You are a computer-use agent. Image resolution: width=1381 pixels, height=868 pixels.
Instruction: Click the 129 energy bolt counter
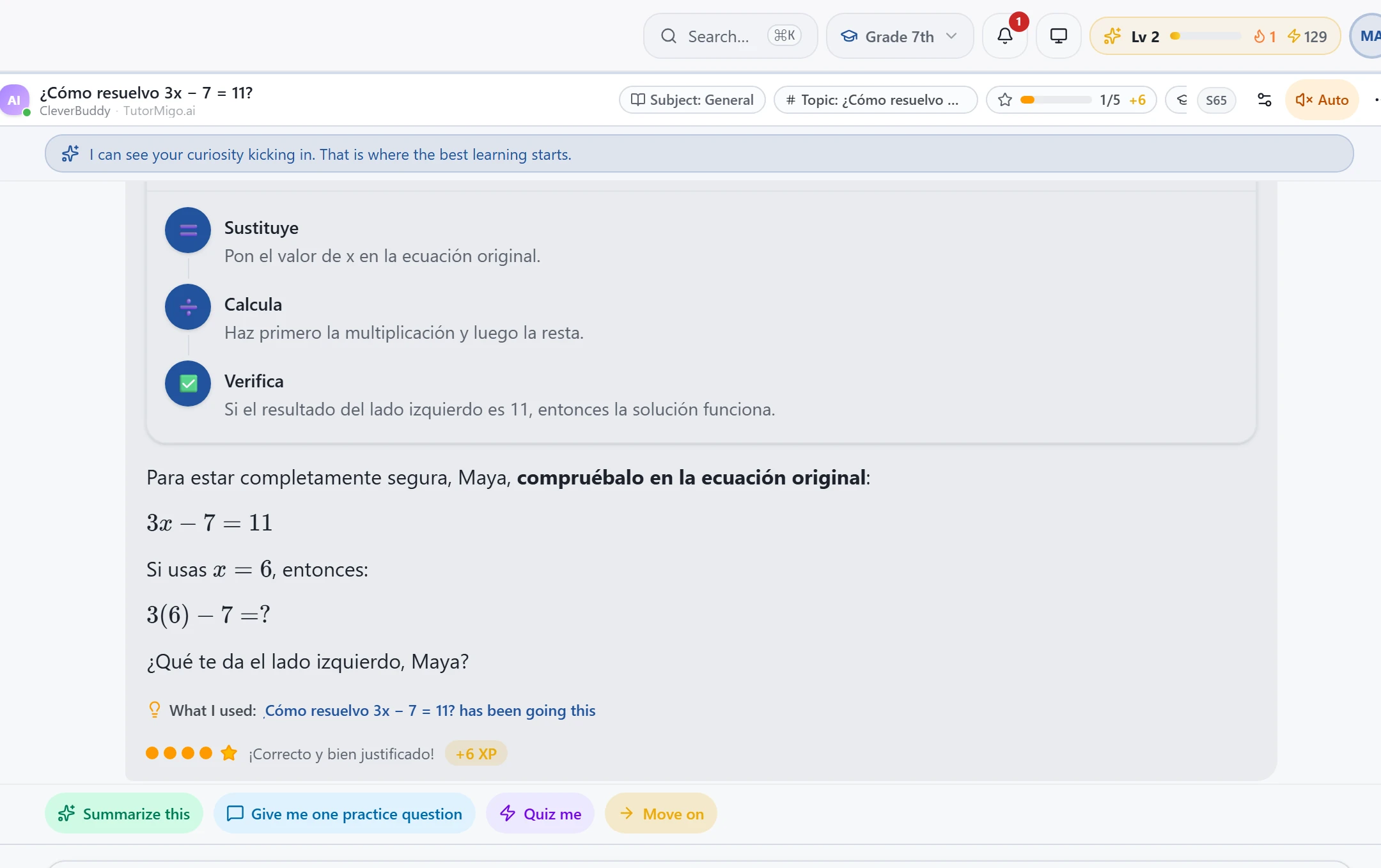(x=1307, y=36)
